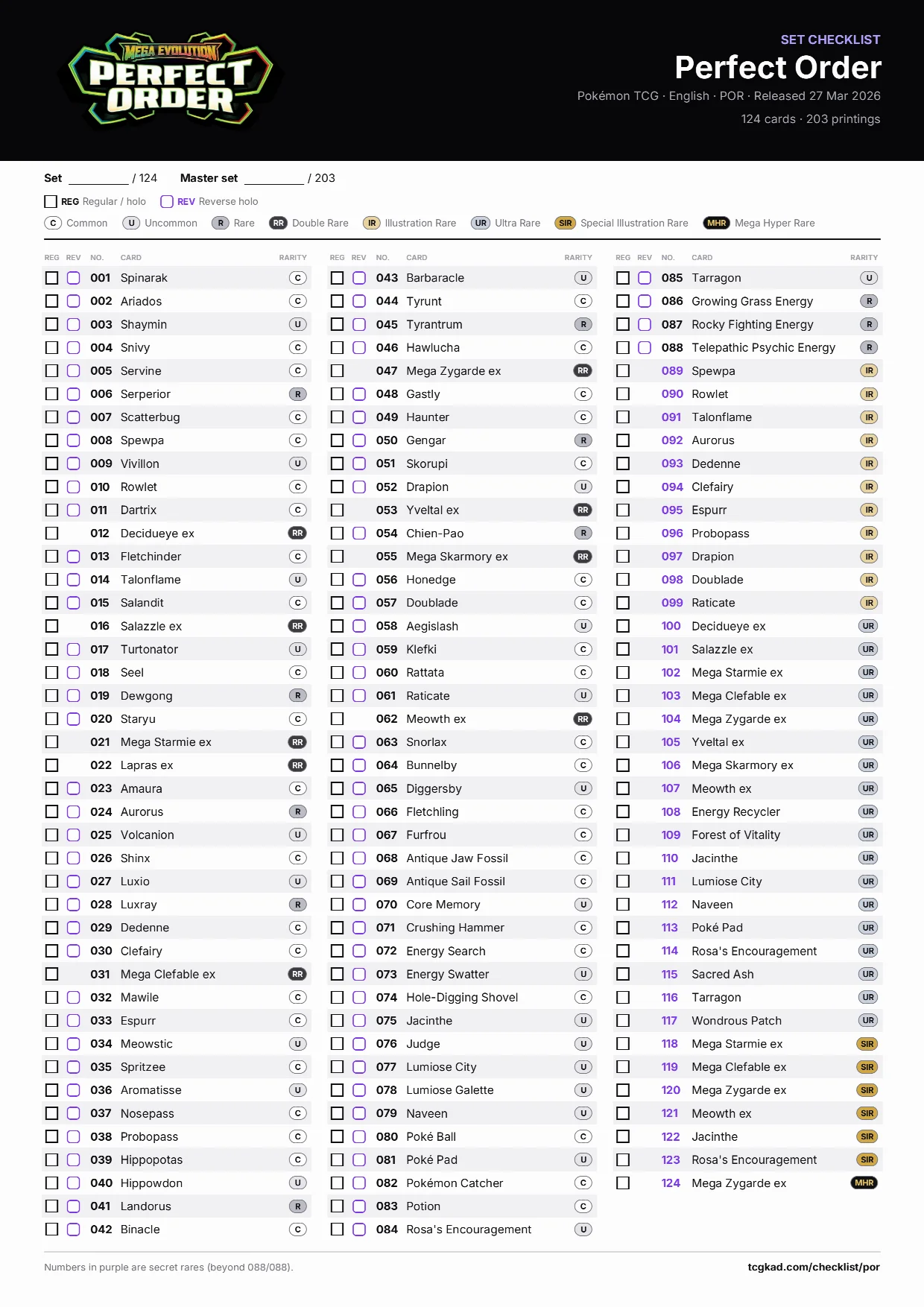Tick reverse holo box for 084 Rosa's Encouragement

[359, 1230]
